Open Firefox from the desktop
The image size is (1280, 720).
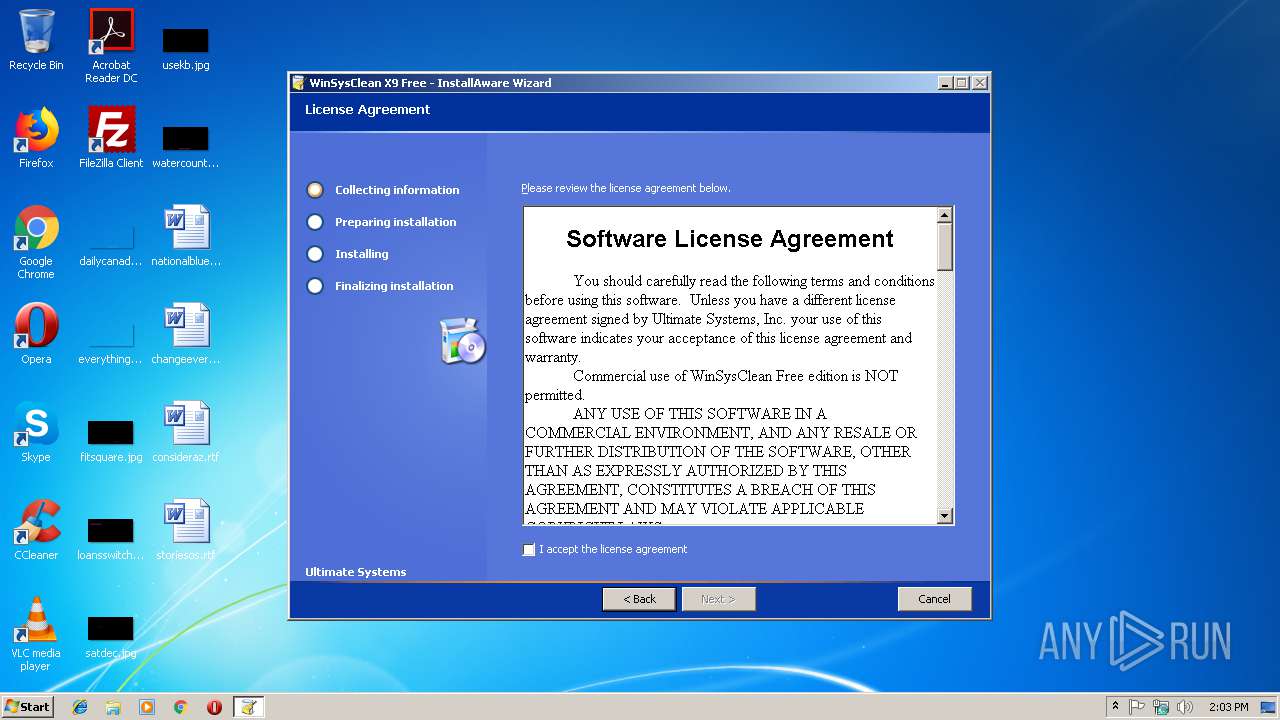click(x=36, y=138)
